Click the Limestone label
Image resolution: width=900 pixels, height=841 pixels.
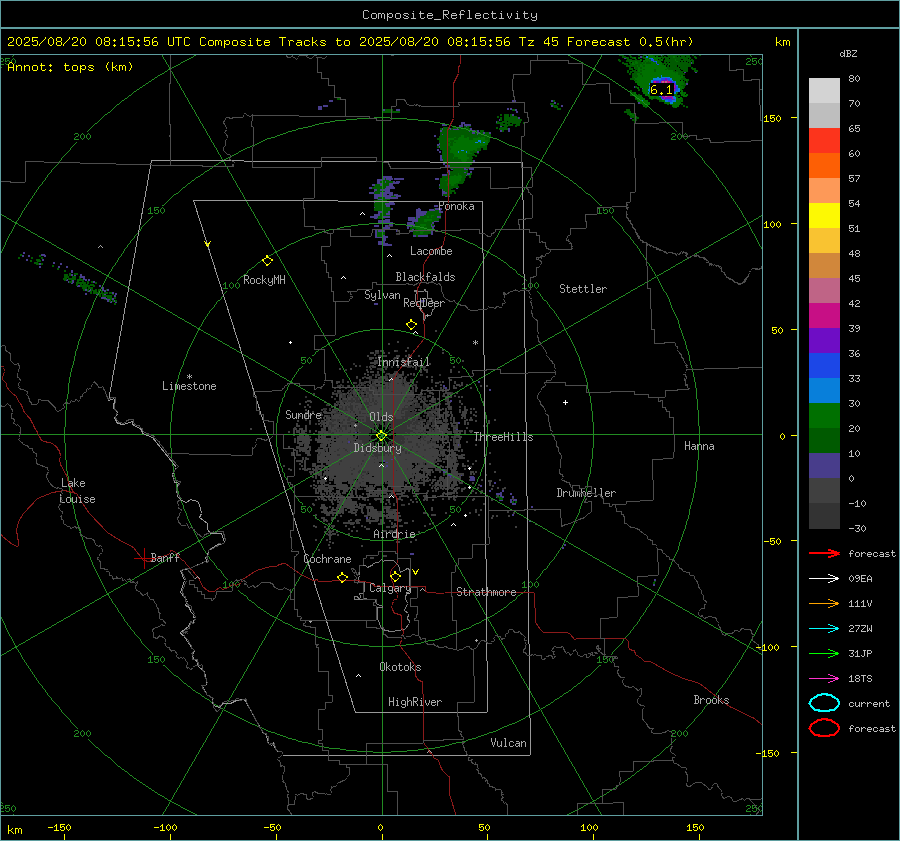pos(189,386)
